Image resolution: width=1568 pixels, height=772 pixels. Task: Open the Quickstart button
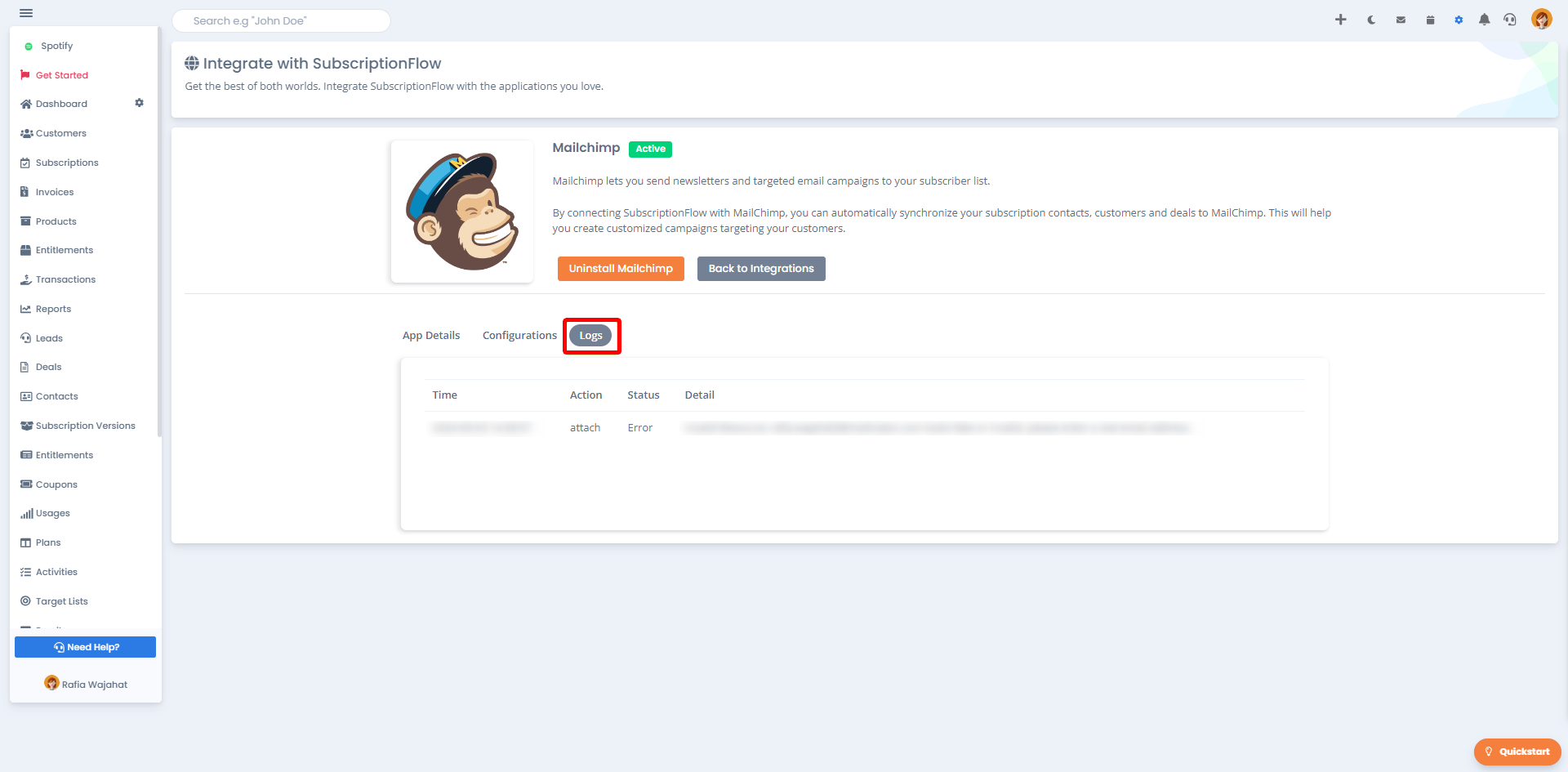click(x=1517, y=752)
